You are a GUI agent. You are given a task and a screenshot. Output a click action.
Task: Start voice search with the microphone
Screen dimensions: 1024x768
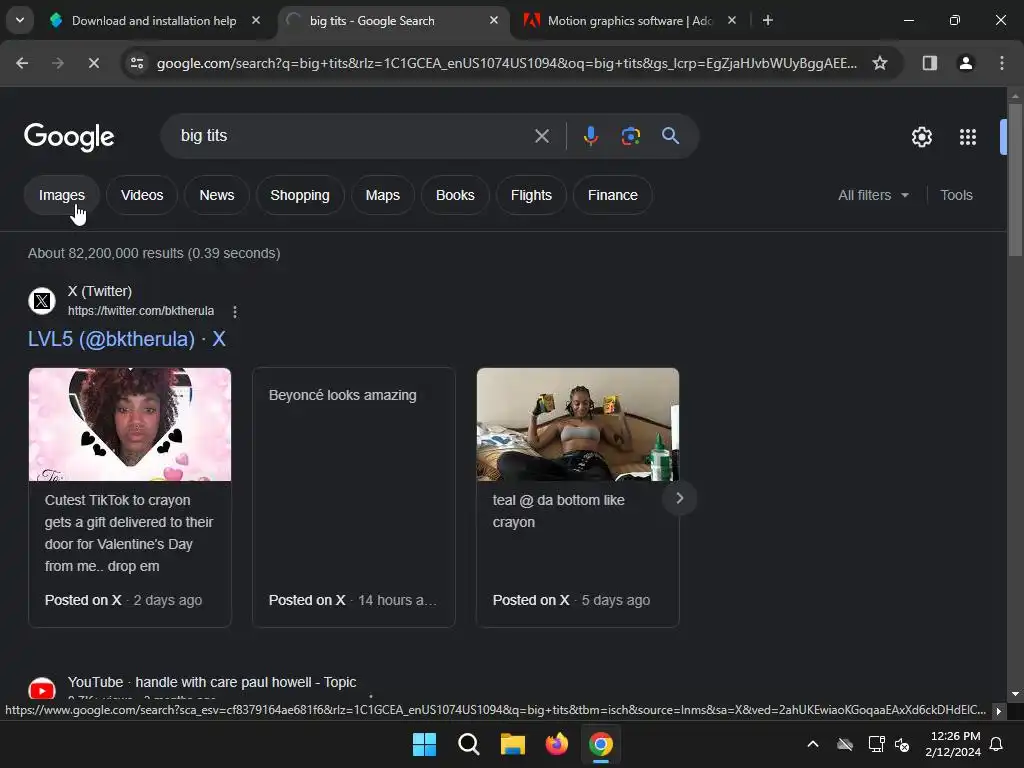click(x=590, y=136)
